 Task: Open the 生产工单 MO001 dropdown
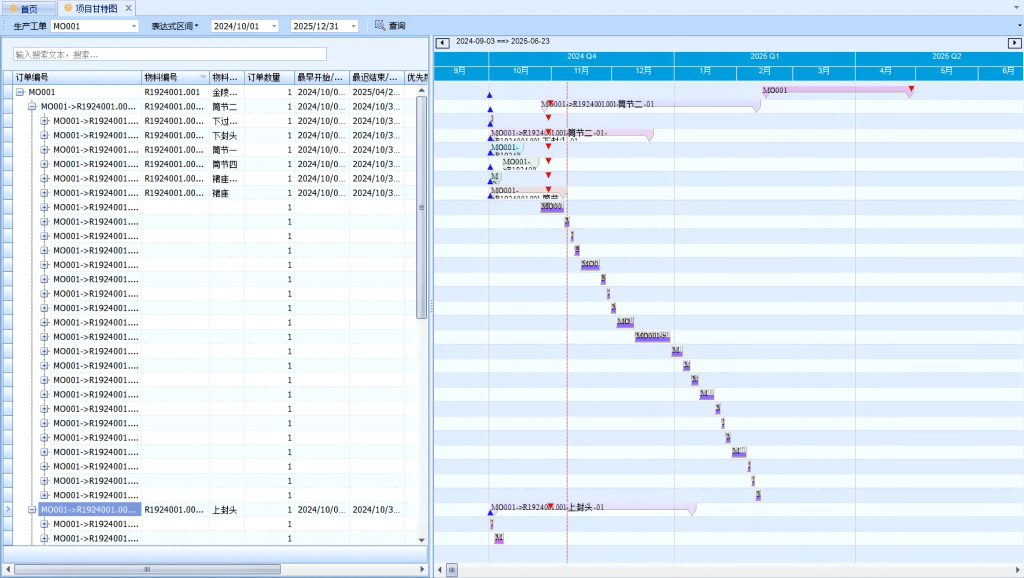134,26
